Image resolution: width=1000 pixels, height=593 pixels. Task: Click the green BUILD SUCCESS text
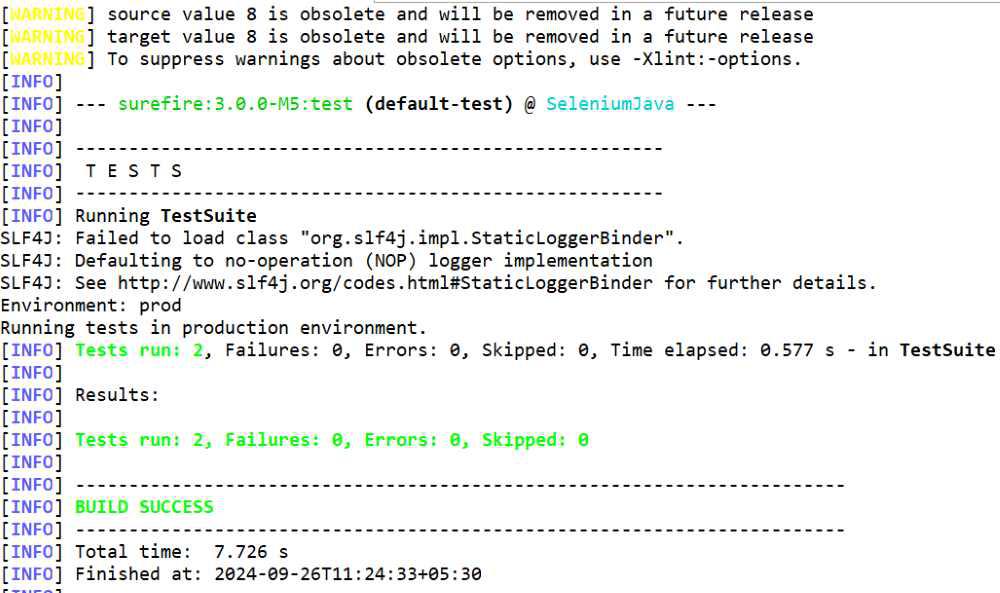click(x=144, y=507)
